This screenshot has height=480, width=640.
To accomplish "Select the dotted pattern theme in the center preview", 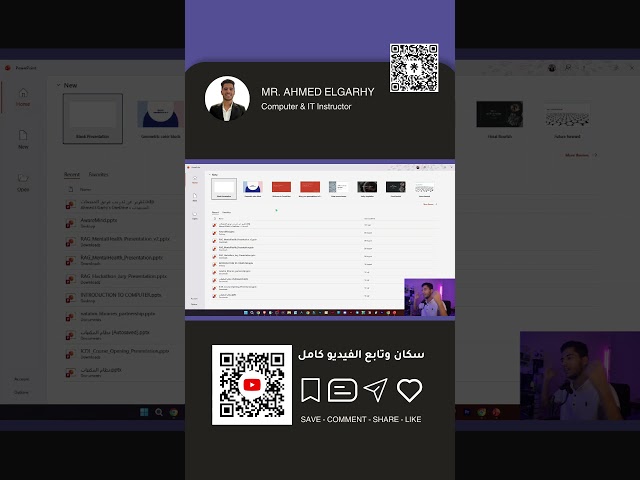I will click(424, 189).
